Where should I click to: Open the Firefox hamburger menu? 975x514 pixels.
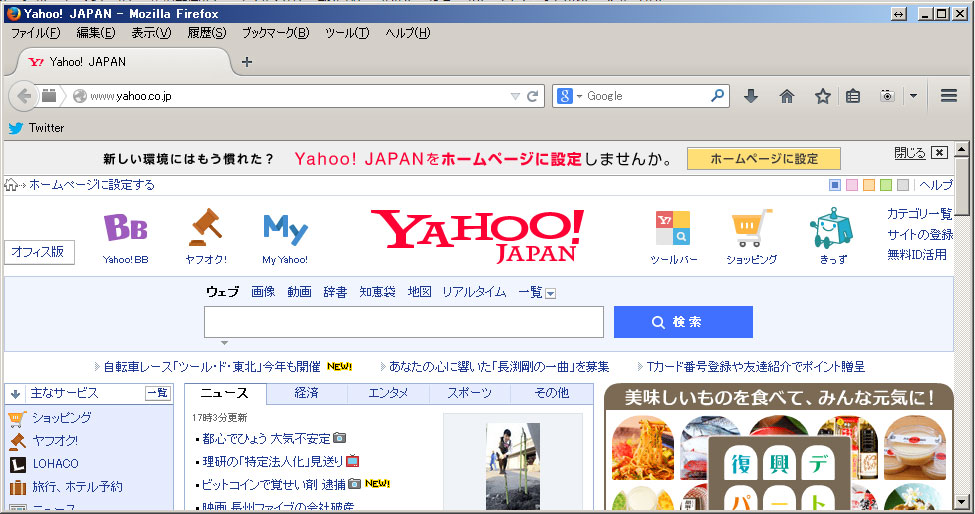948,96
